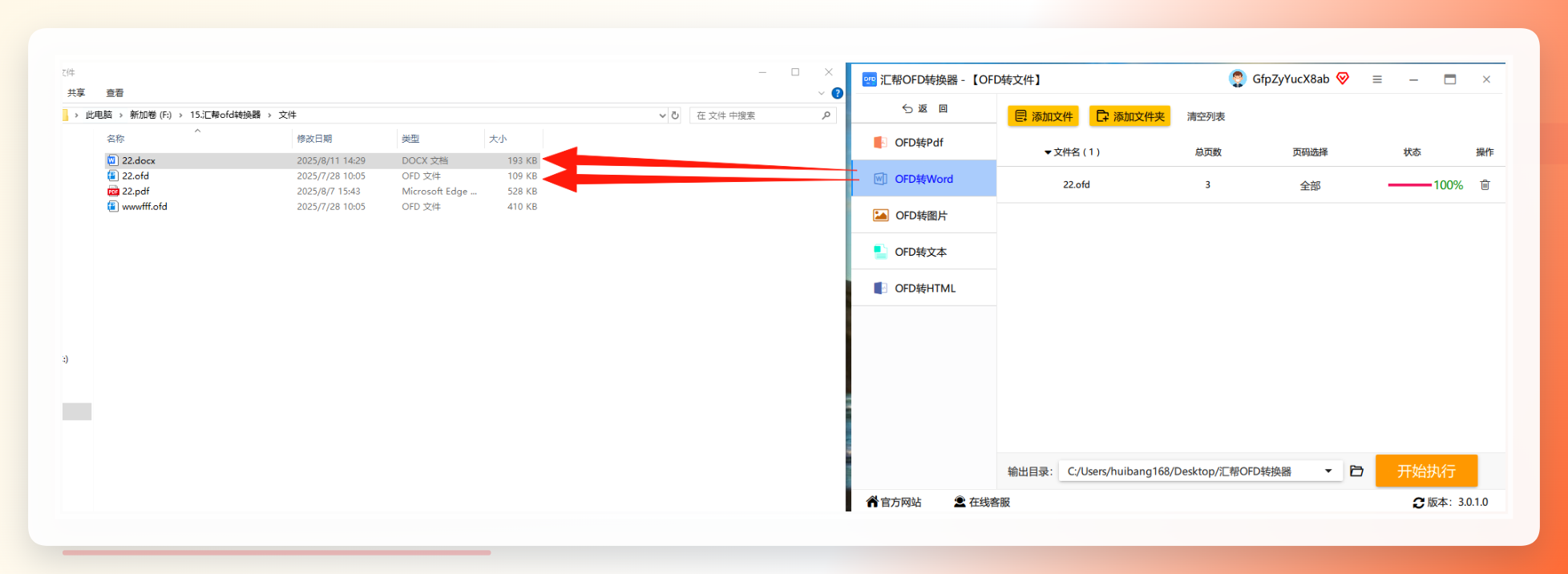Screen dimensions: 1568x574
Task: Select 22.pdf in Explorer file list
Action: [x=322, y=191]
